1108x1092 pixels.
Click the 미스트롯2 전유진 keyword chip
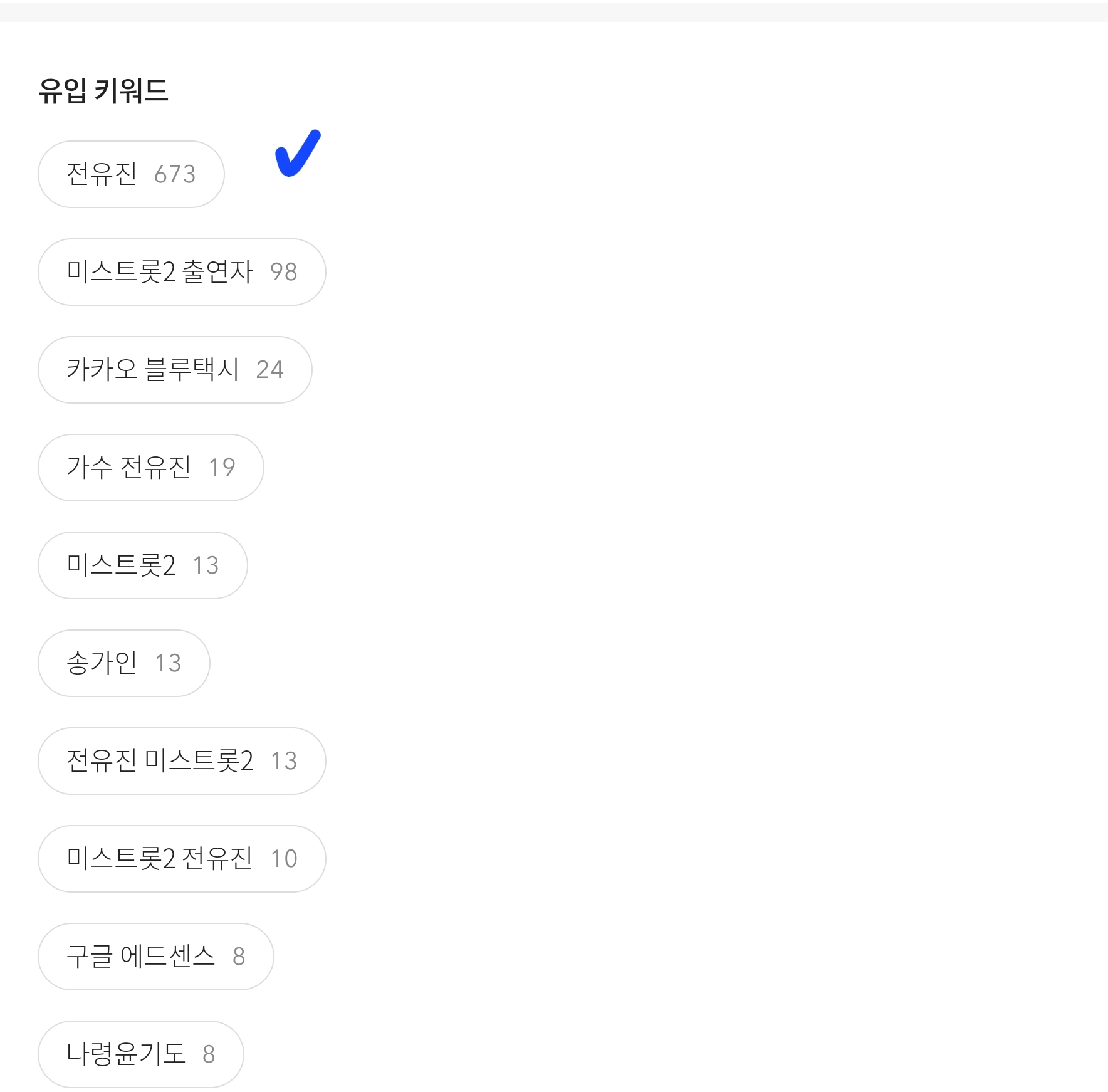(182, 859)
